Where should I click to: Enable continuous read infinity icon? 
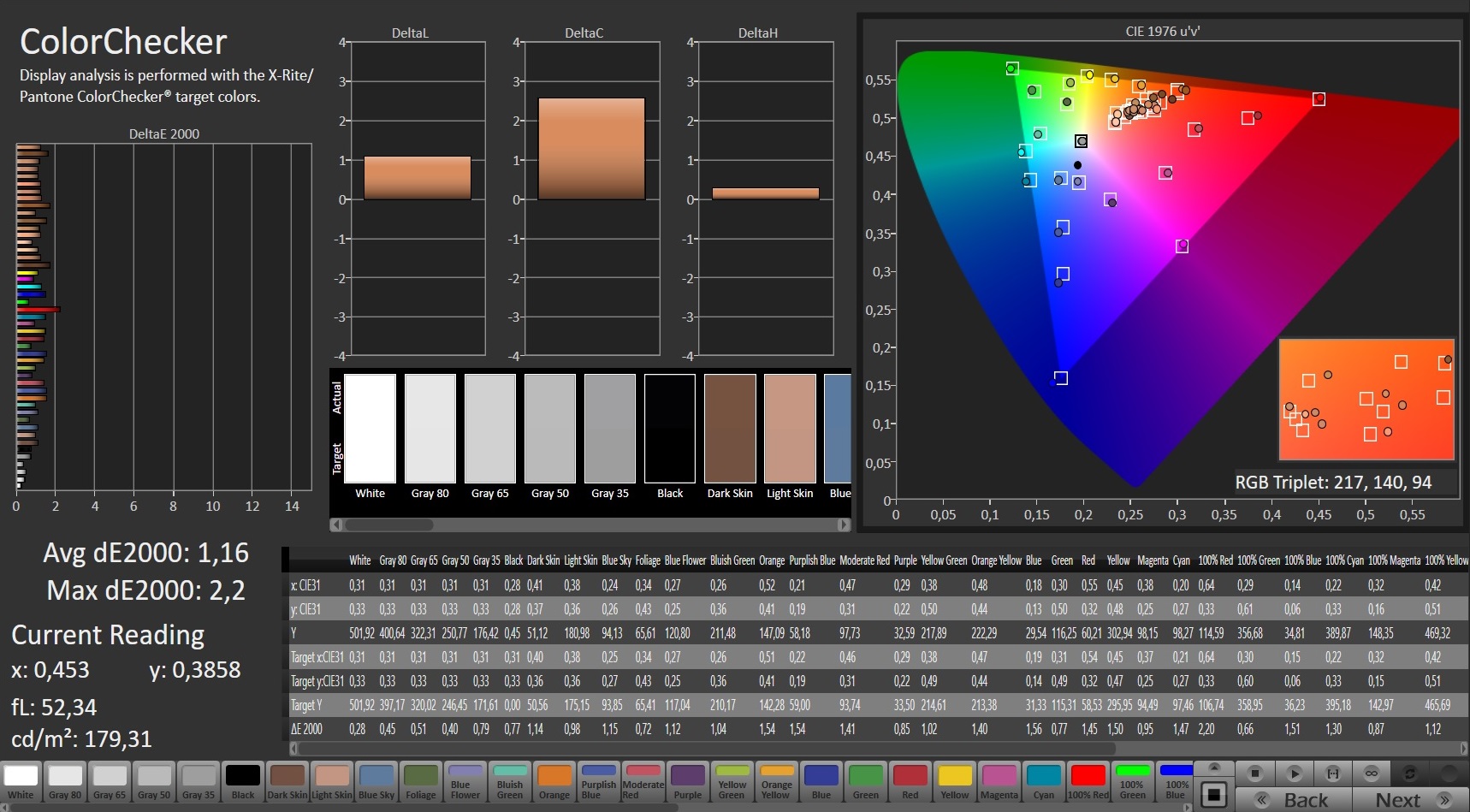point(1372,773)
